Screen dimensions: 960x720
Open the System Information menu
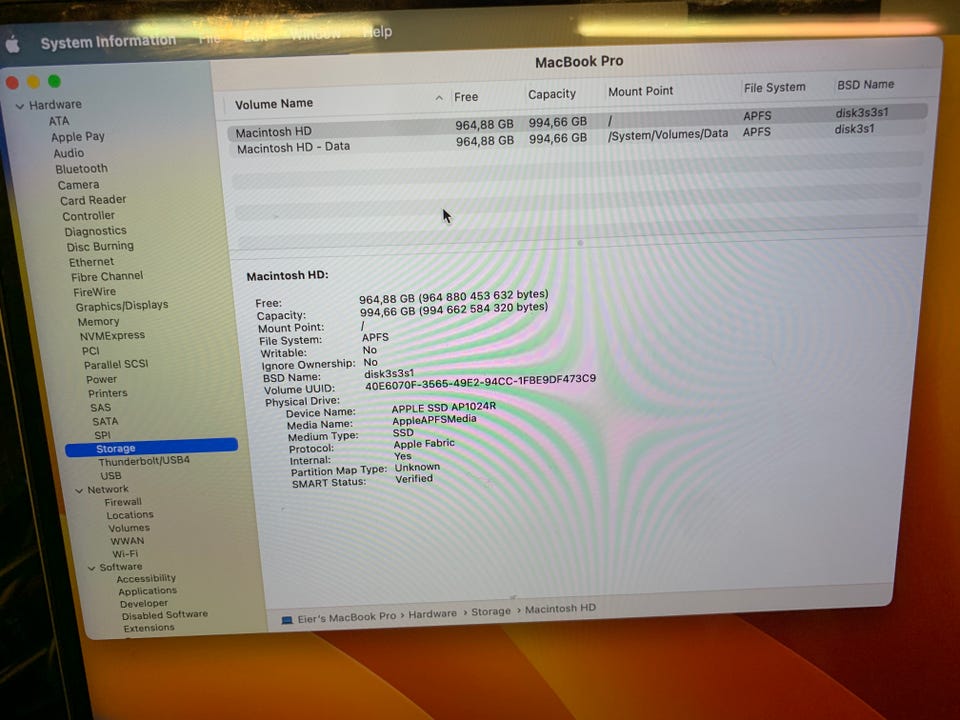(108, 42)
